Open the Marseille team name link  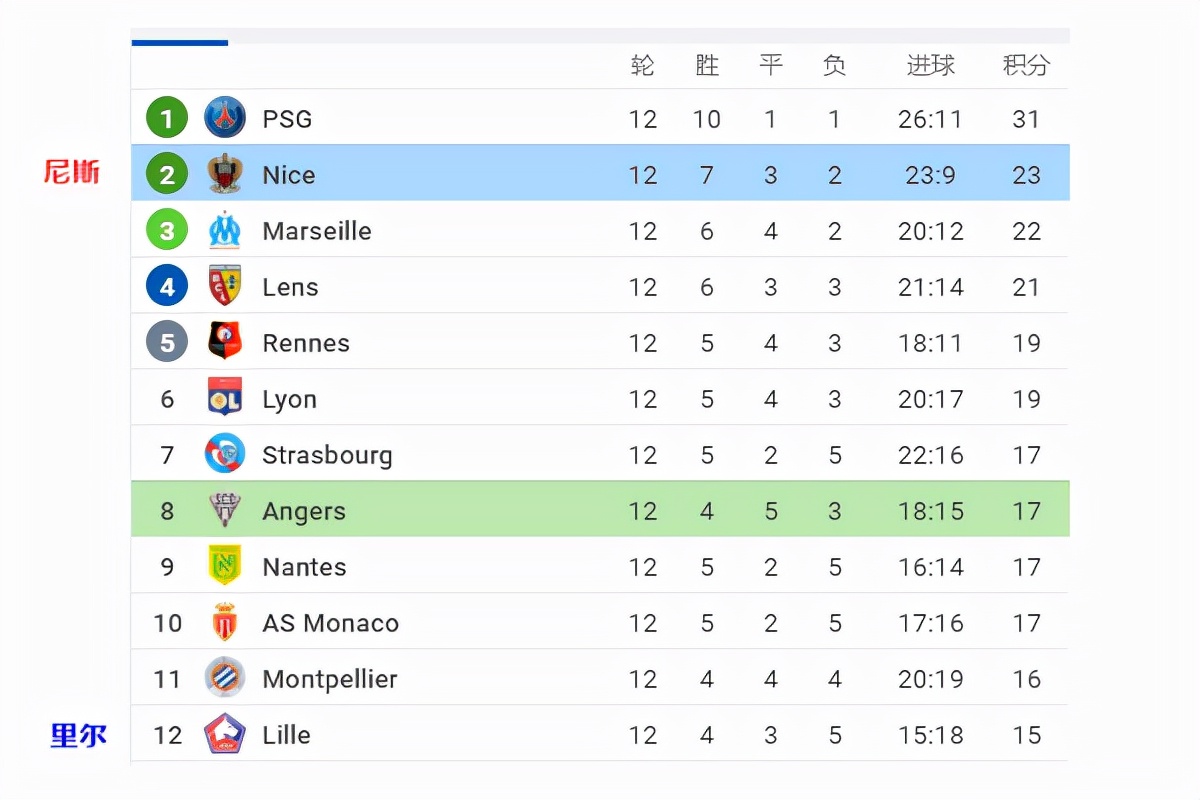[317, 231]
